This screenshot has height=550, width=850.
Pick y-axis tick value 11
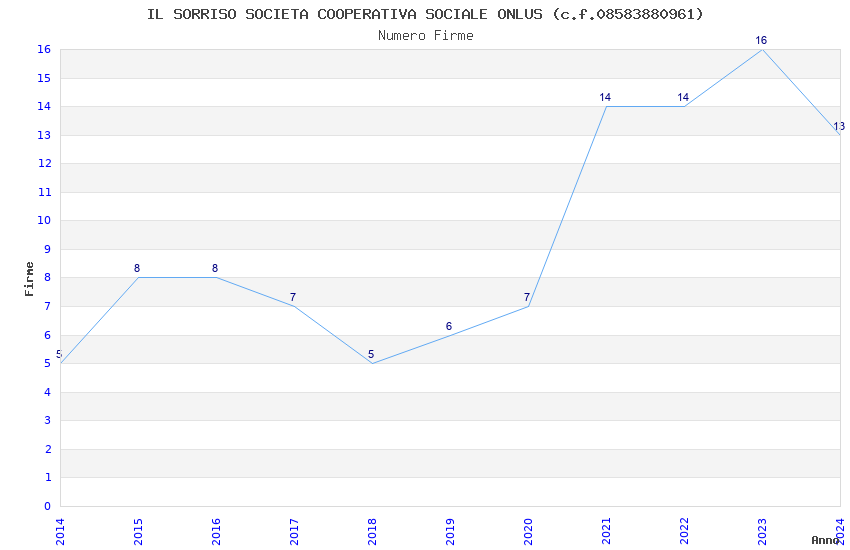(44, 192)
